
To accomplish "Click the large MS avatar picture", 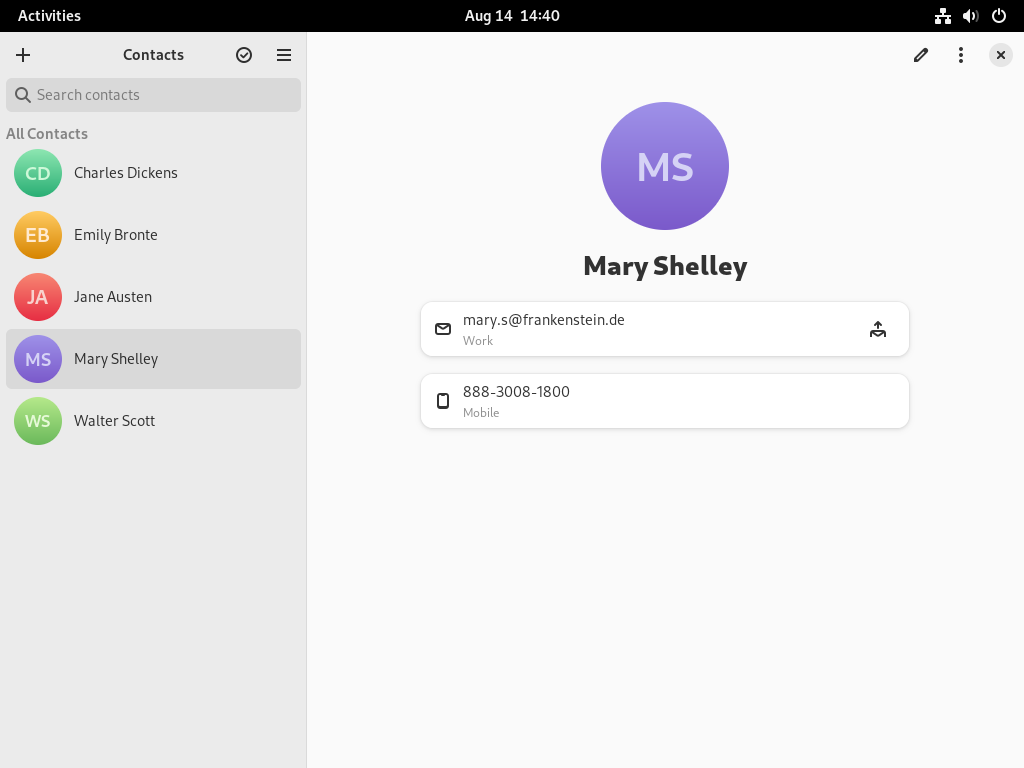I will (x=665, y=166).
